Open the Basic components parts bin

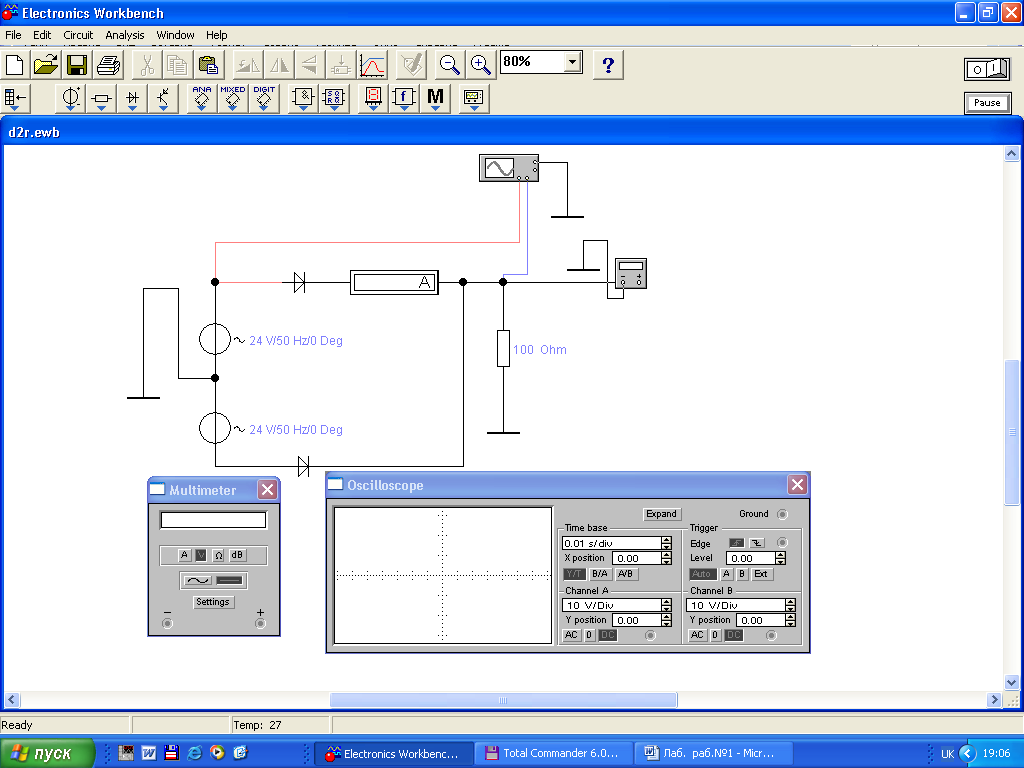pos(101,99)
